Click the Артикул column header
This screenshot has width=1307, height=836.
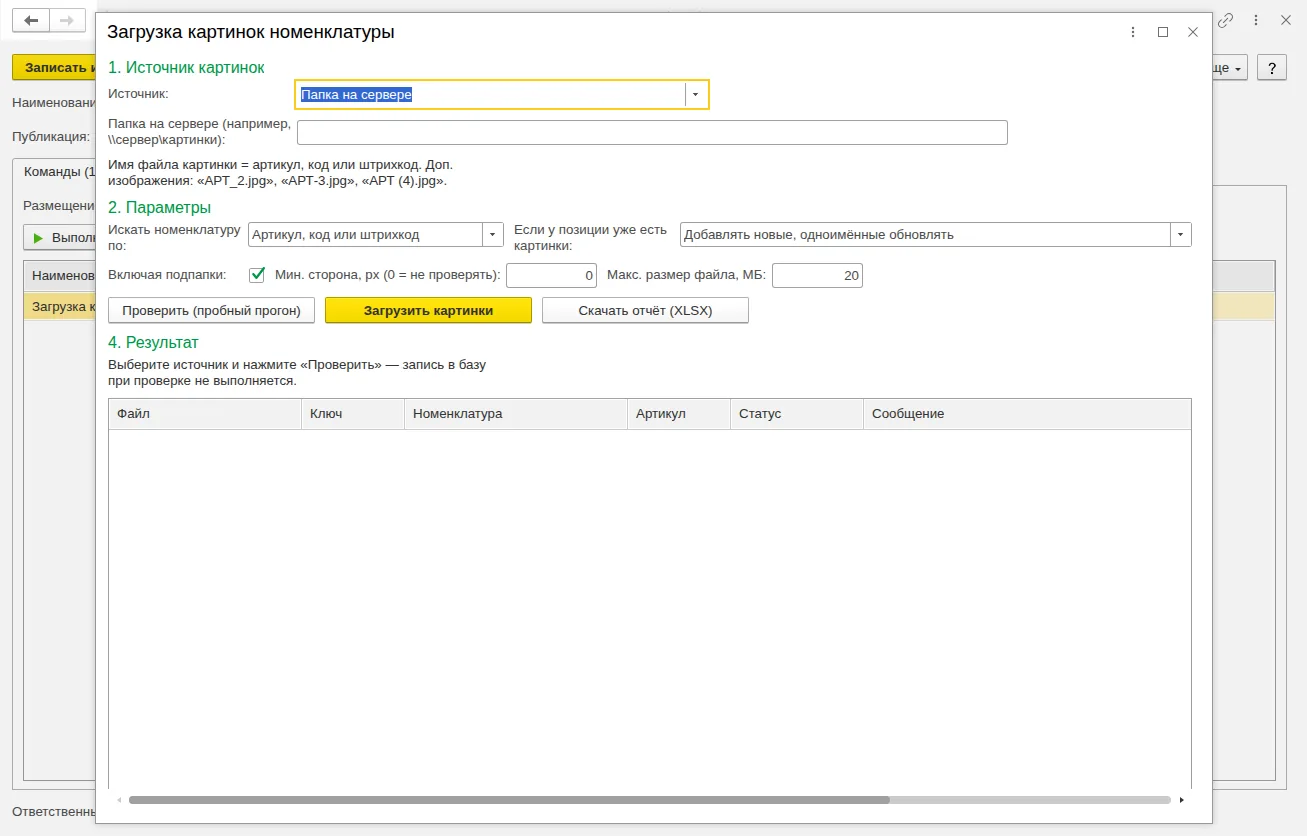point(679,414)
